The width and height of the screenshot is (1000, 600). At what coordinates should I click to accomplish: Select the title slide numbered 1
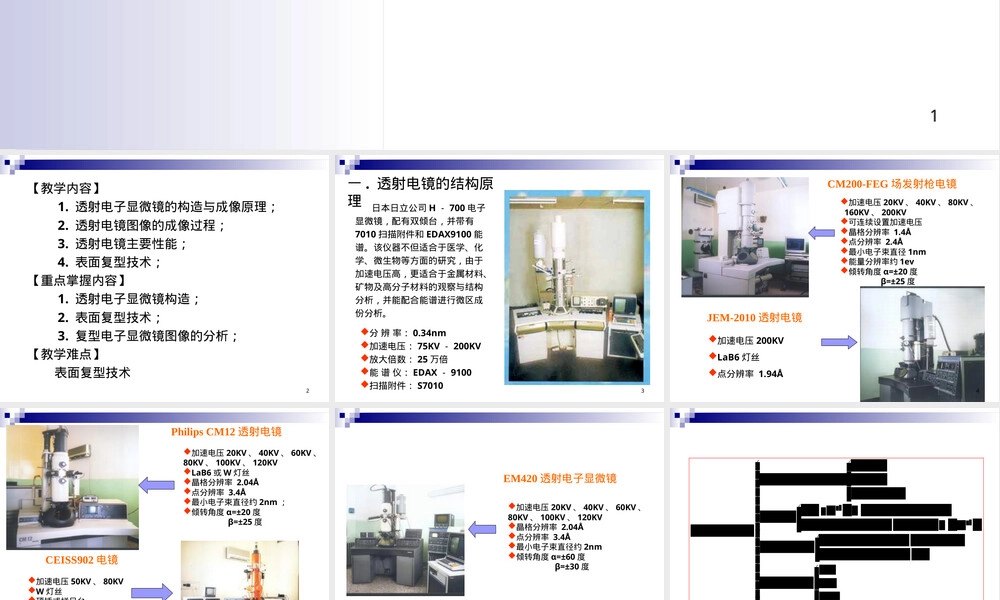pos(500,75)
